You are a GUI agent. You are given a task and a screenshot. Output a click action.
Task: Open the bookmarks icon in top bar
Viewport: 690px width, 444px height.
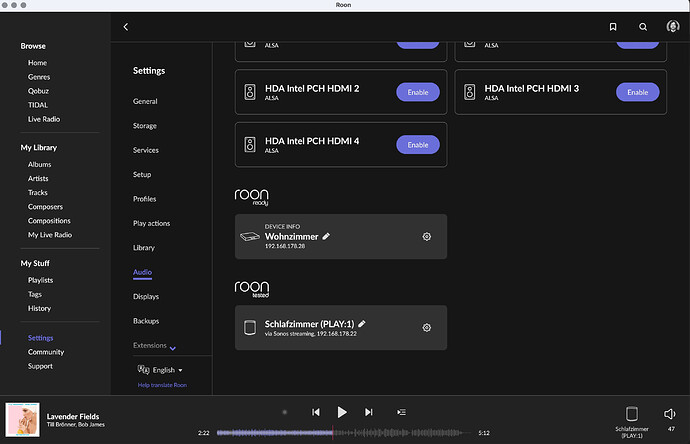[x=613, y=27]
